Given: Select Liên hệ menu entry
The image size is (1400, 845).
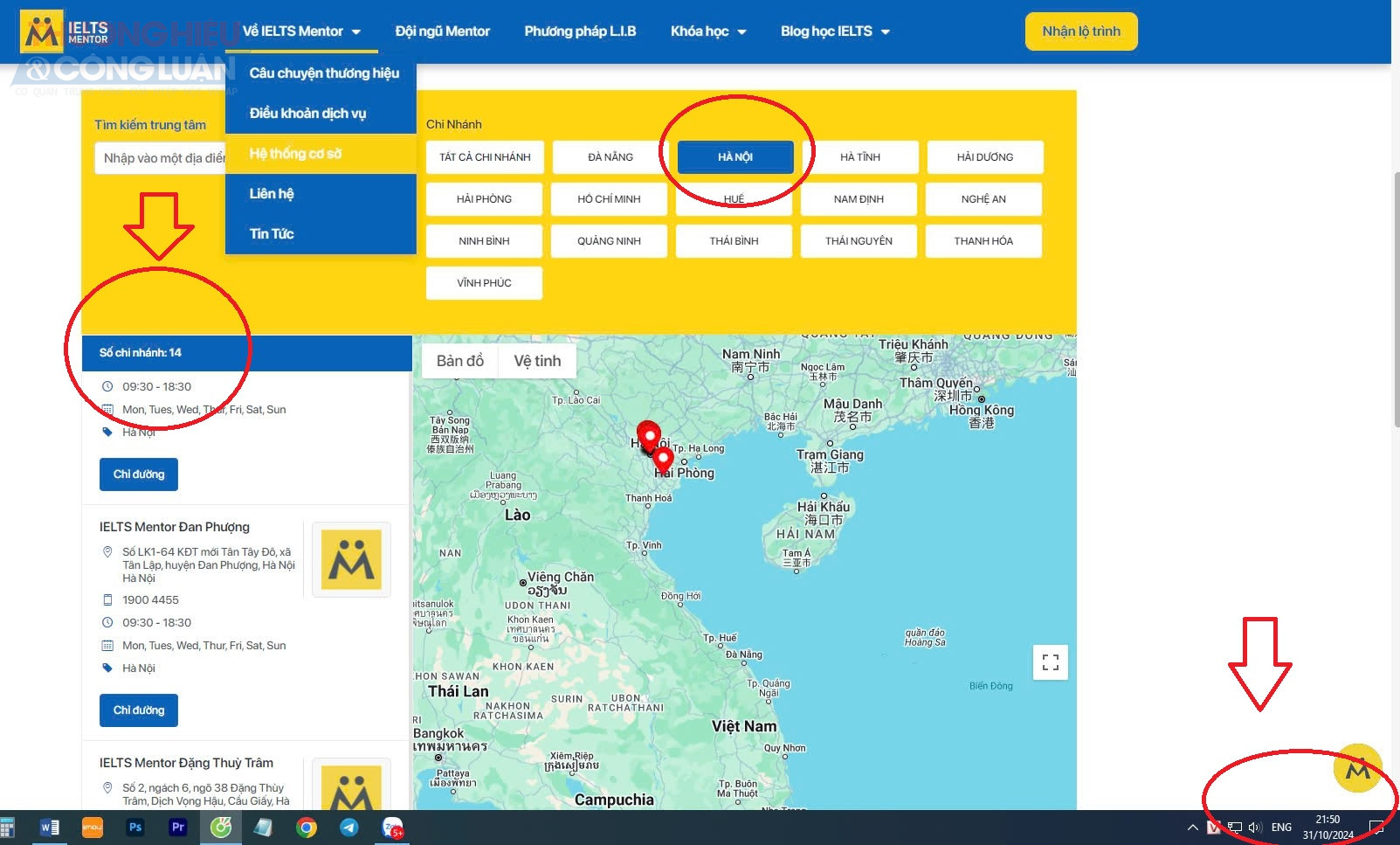Looking at the screenshot, I should 321,194.
